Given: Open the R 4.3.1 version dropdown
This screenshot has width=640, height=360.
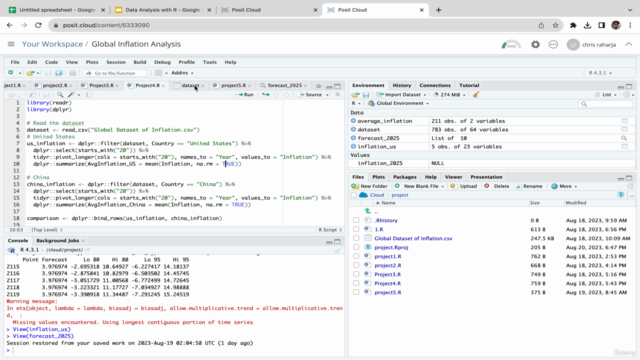Looking at the screenshot, I should click(x=600, y=73).
